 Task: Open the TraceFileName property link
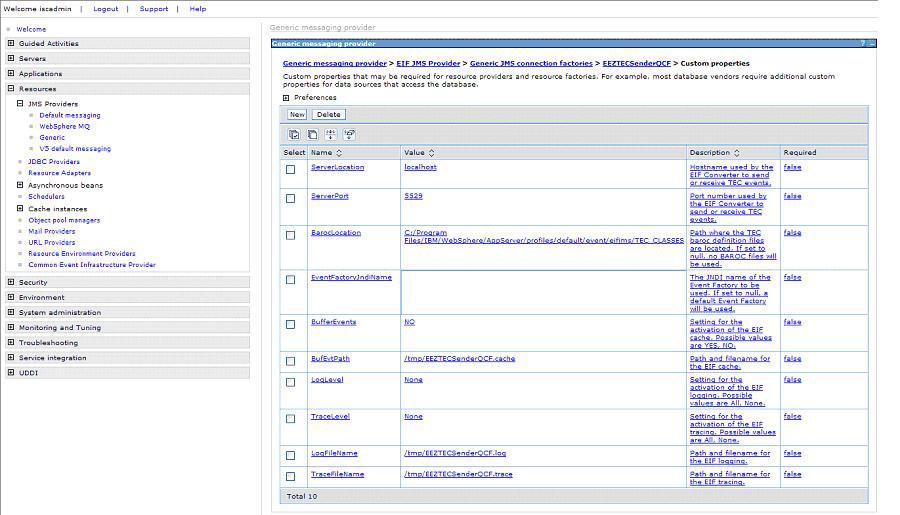point(338,474)
